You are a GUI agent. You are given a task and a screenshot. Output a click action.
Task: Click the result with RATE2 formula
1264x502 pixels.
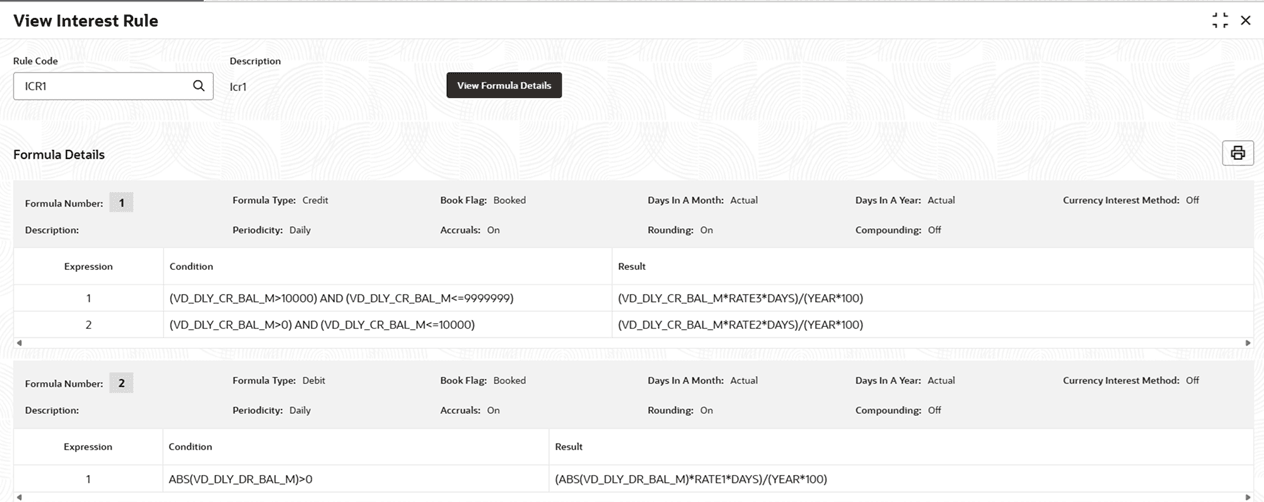740,324
